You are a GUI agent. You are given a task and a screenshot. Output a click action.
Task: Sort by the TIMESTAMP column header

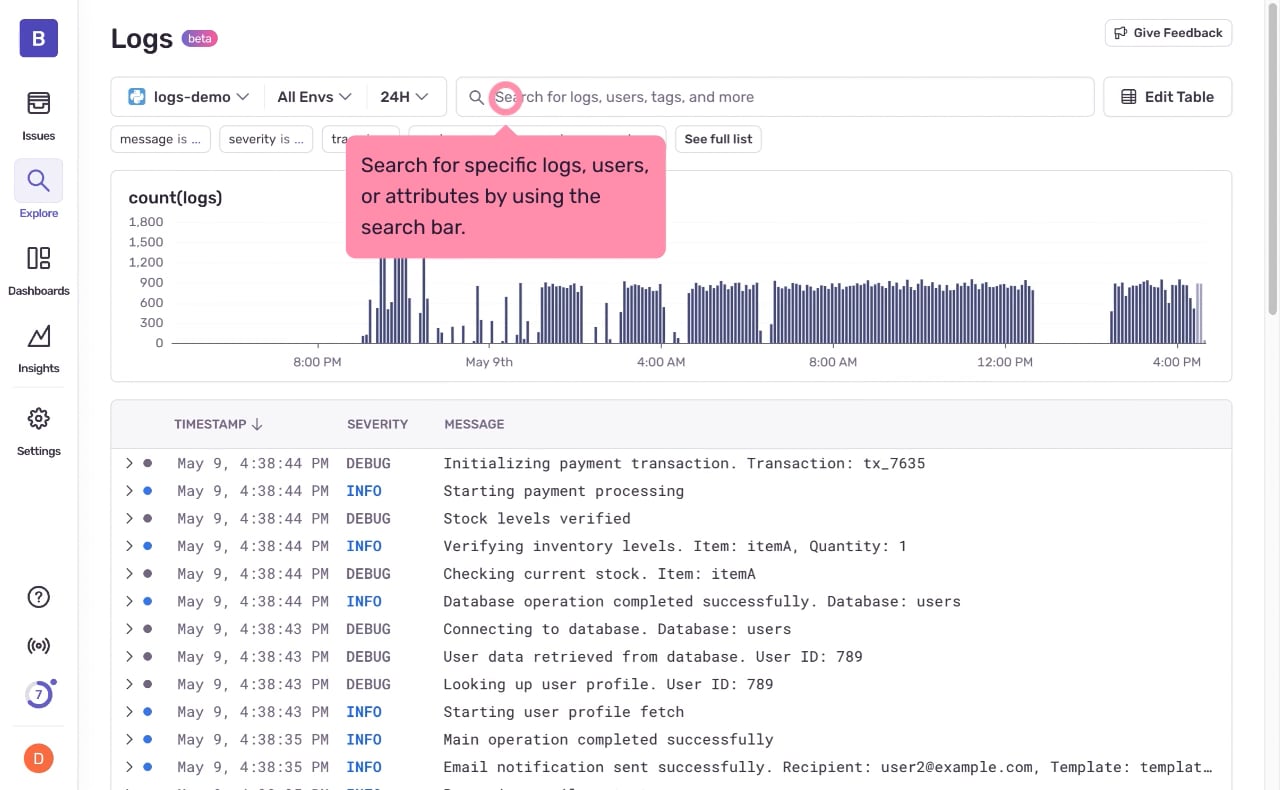coord(217,424)
